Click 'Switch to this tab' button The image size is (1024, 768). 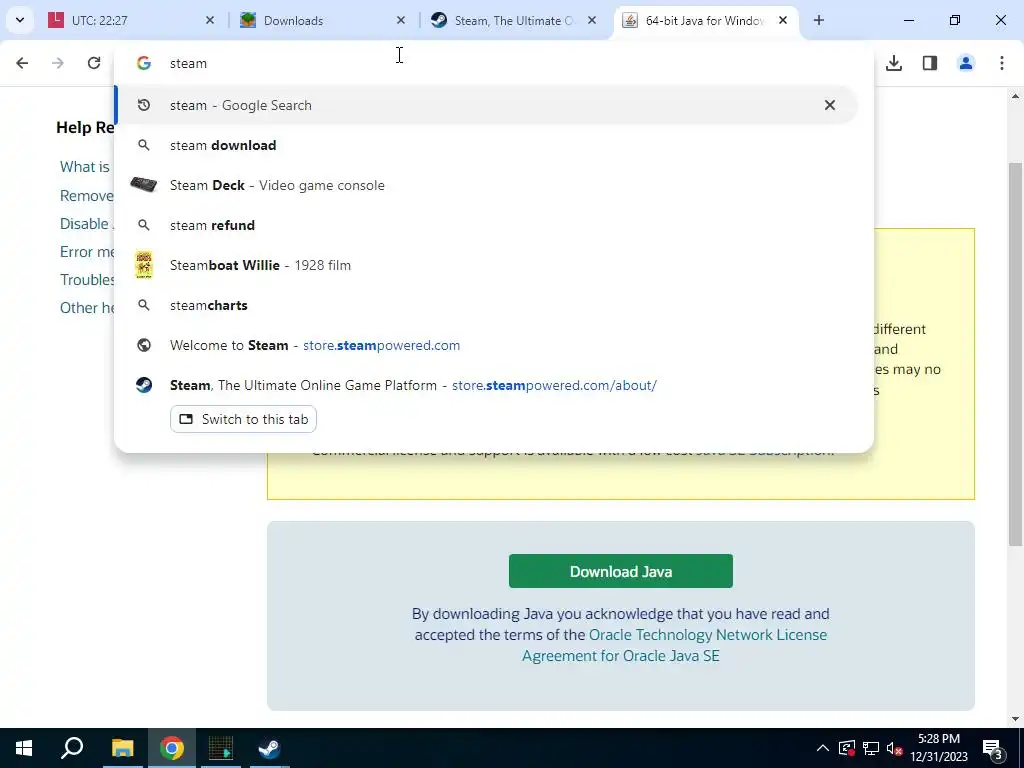pyautogui.click(x=243, y=419)
